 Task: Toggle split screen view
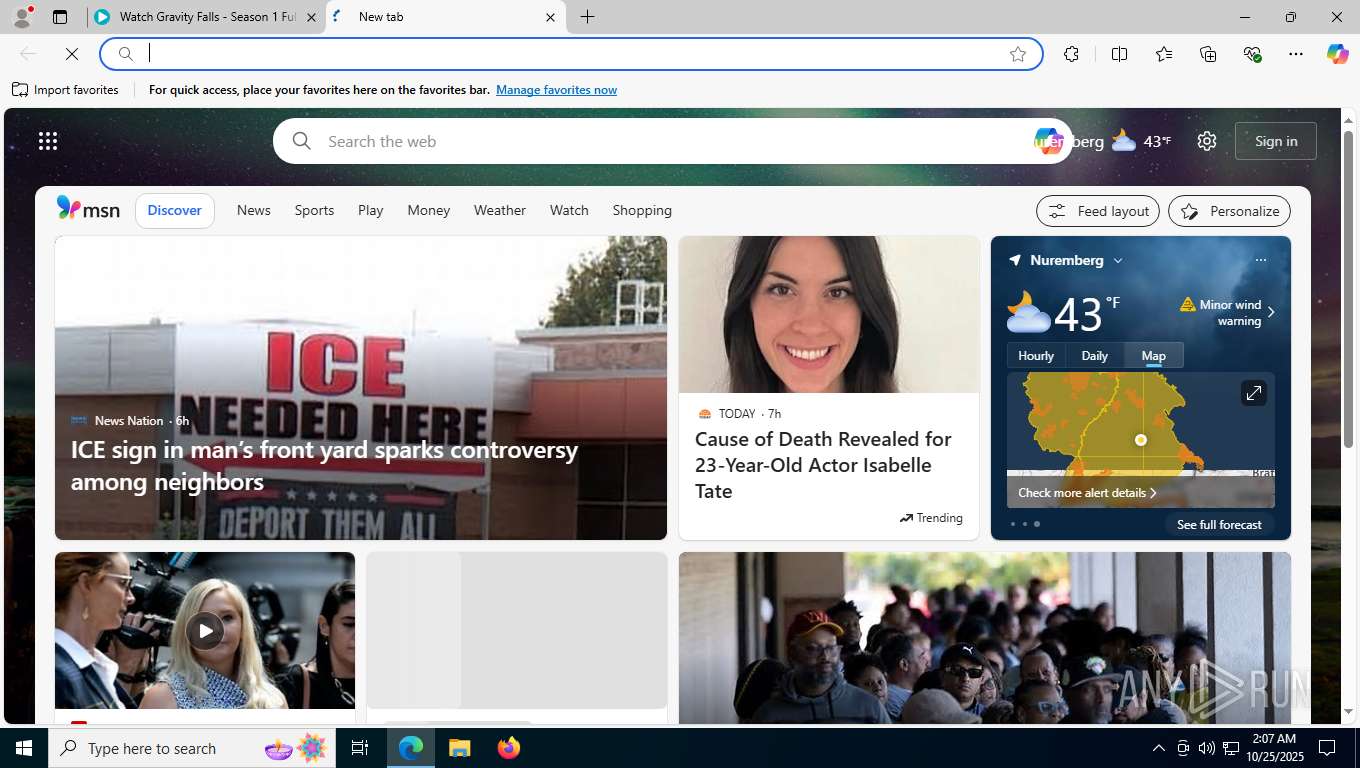coord(1119,54)
